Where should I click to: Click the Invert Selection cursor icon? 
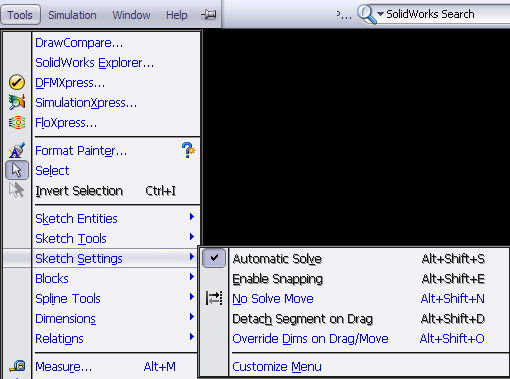click(17, 190)
